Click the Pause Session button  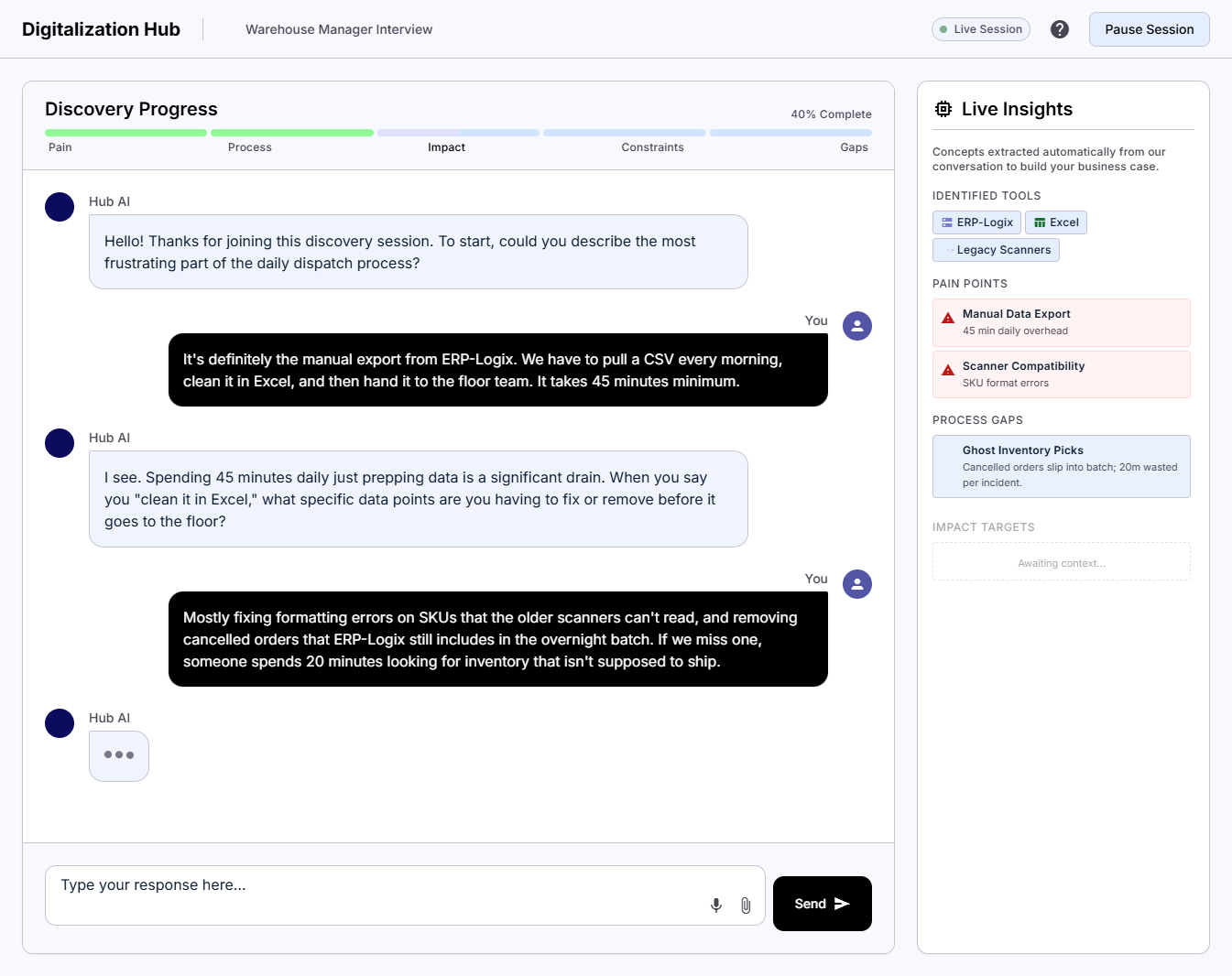click(1149, 29)
